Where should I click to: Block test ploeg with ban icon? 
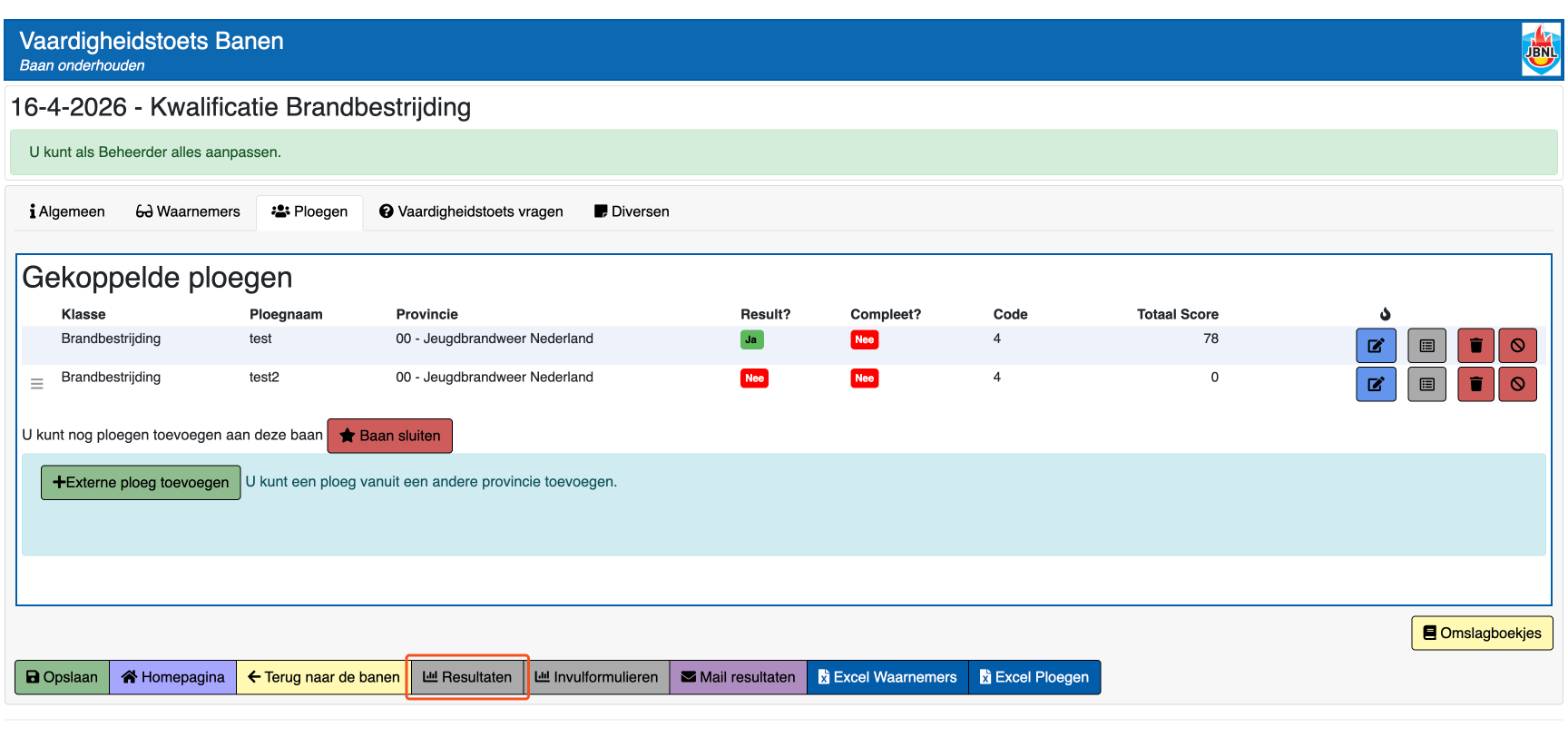[1517, 346]
